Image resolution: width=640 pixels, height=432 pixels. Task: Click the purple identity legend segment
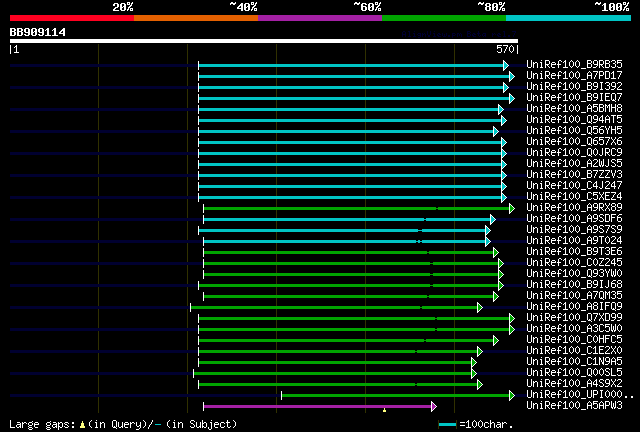coord(320,18)
